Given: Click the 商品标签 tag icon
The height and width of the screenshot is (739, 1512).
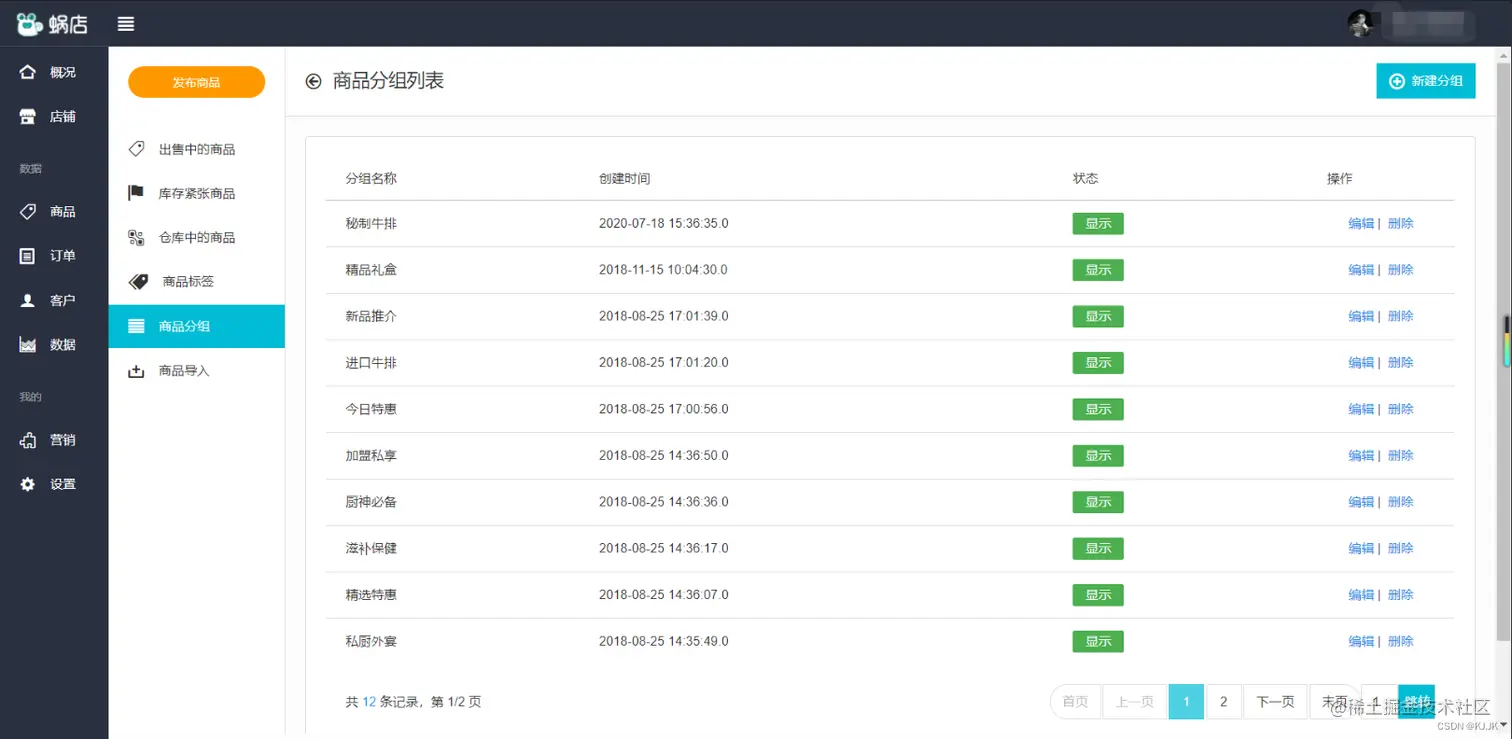Looking at the screenshot, I should [x=139, y=281].
